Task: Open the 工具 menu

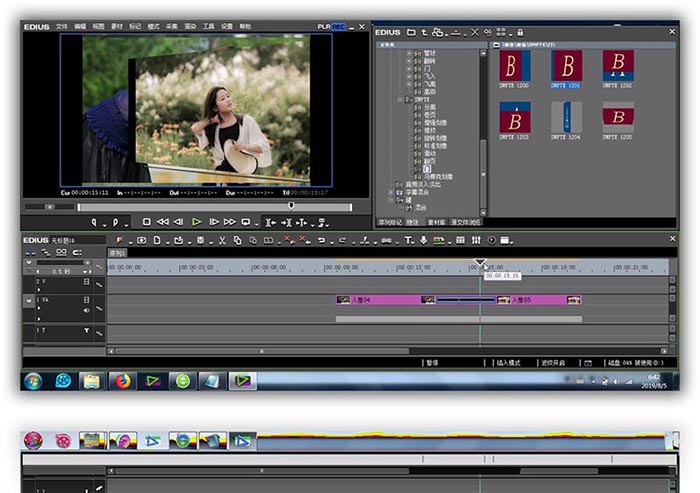Action: point(208,26)
